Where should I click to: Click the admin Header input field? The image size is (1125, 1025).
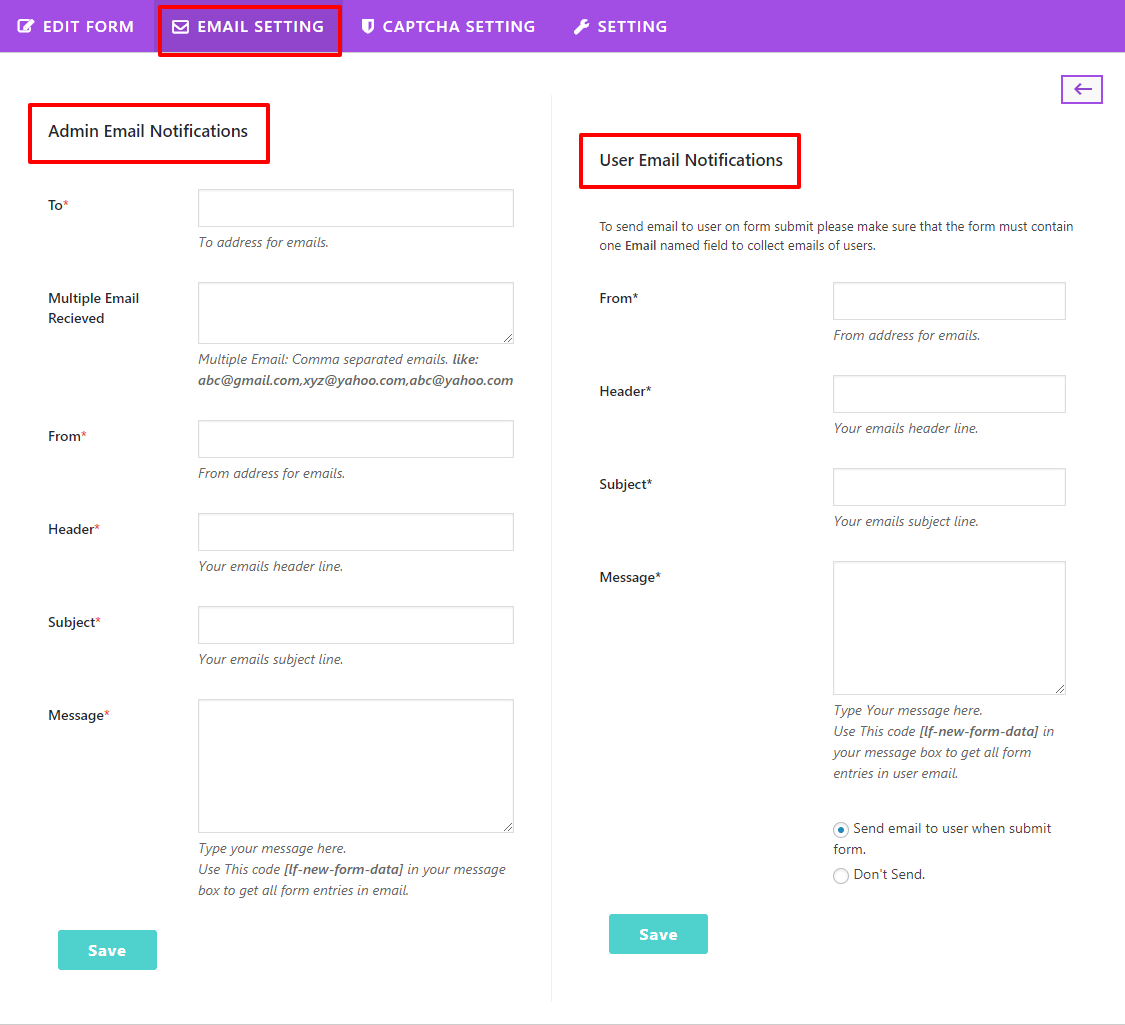(356, 532)
